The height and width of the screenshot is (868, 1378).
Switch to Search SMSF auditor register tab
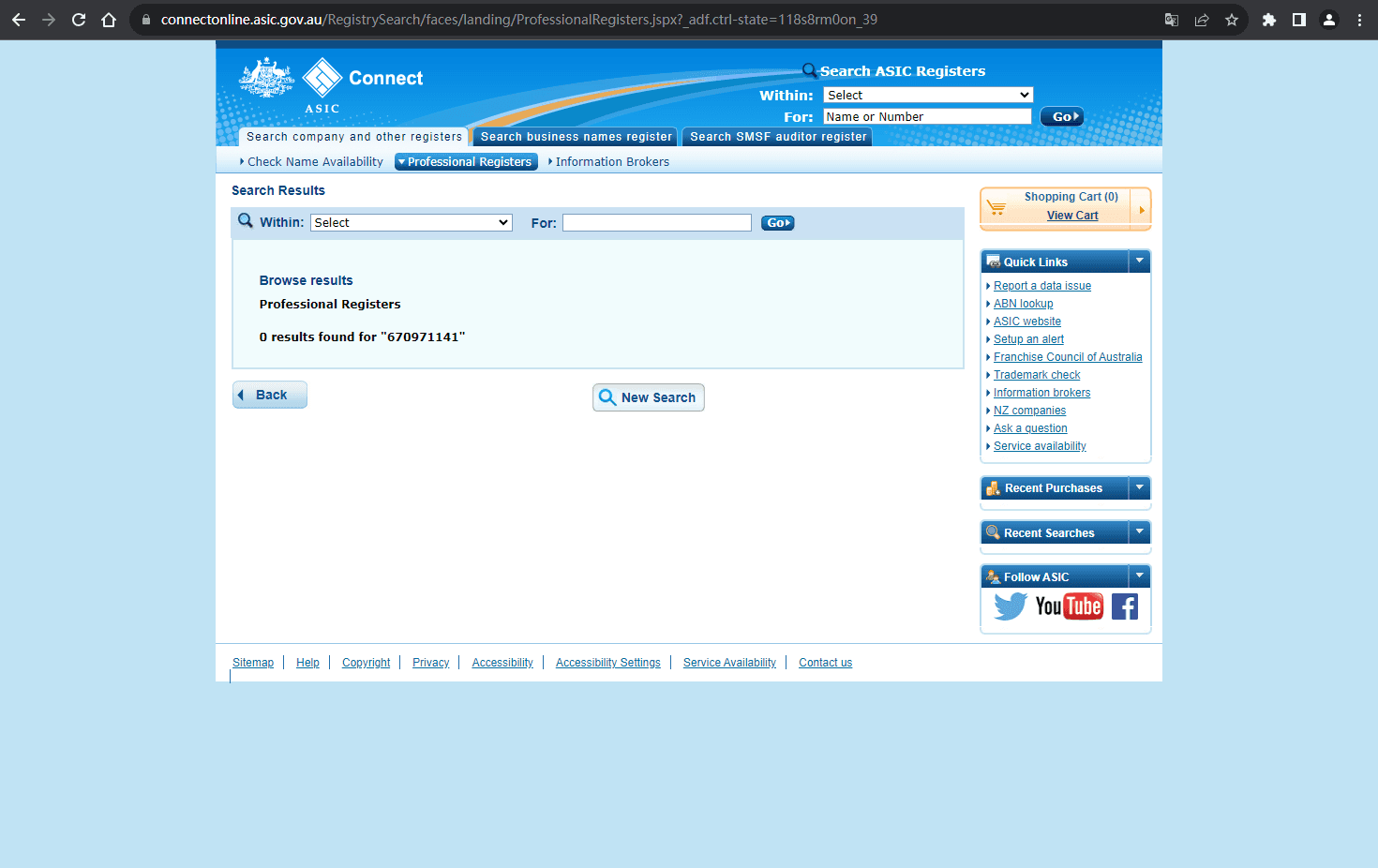(x=778, y=137)
